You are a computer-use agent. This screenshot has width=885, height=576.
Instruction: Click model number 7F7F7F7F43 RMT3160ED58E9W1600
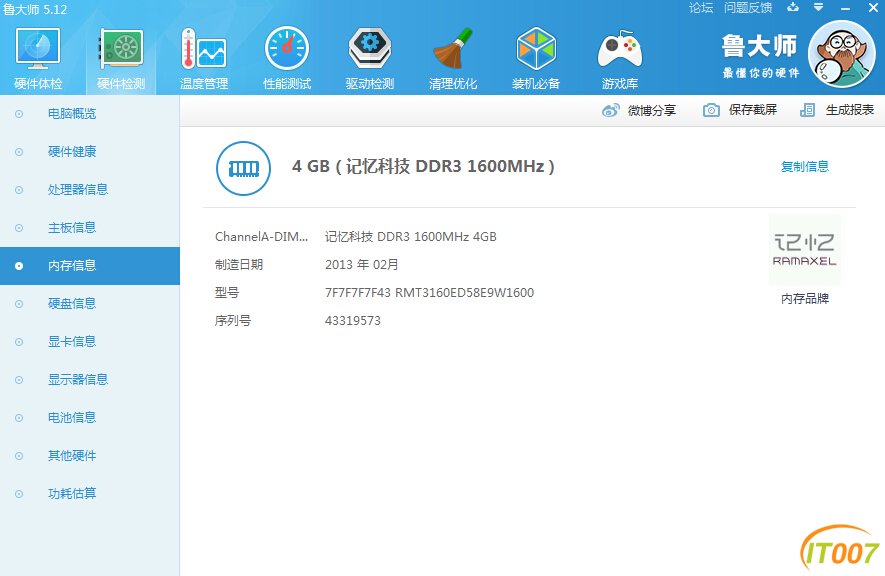pos(429,293)
